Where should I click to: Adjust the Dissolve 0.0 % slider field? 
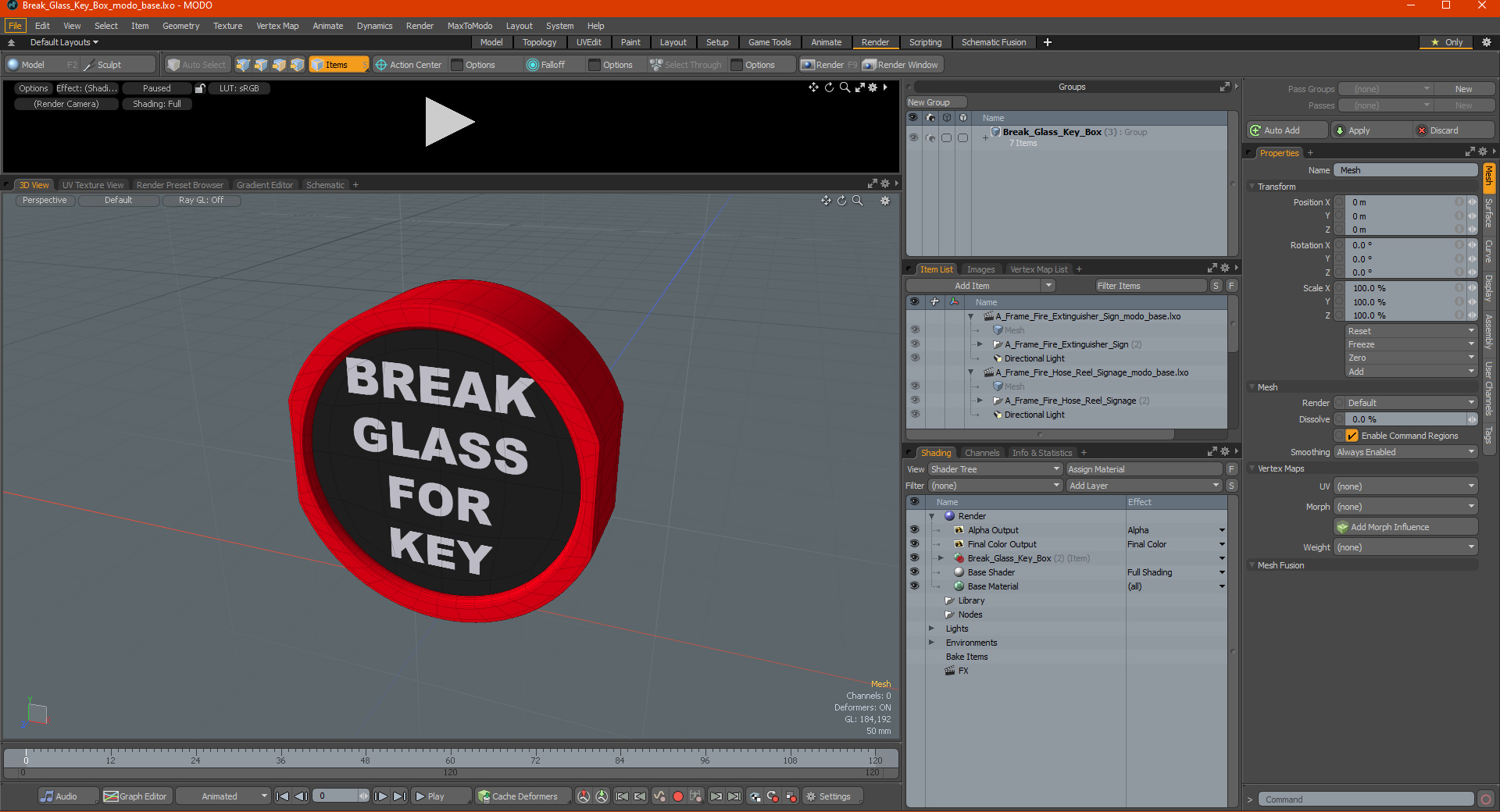pos(1405,419)
